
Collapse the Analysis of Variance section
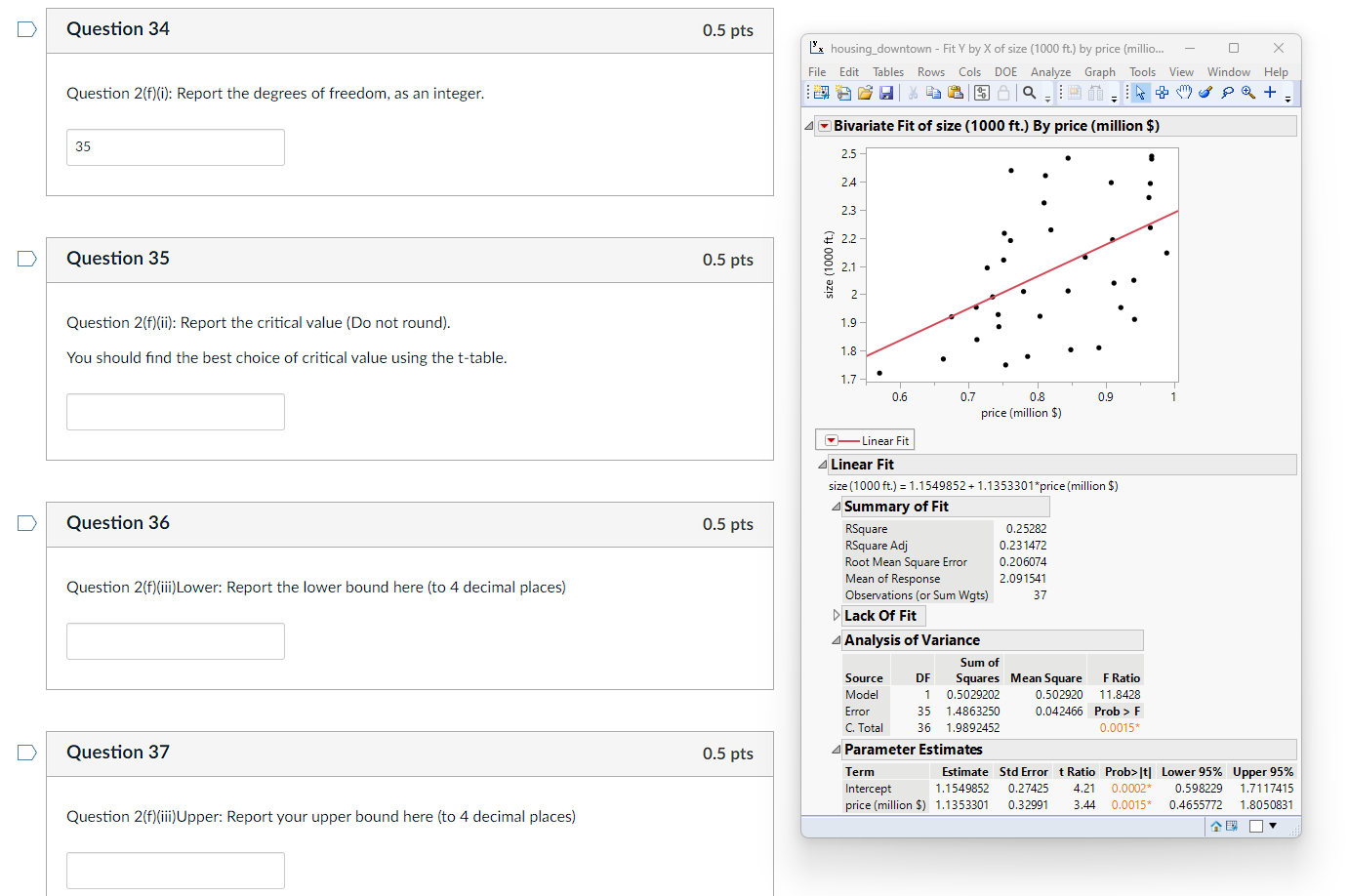[x=837, y=640]
